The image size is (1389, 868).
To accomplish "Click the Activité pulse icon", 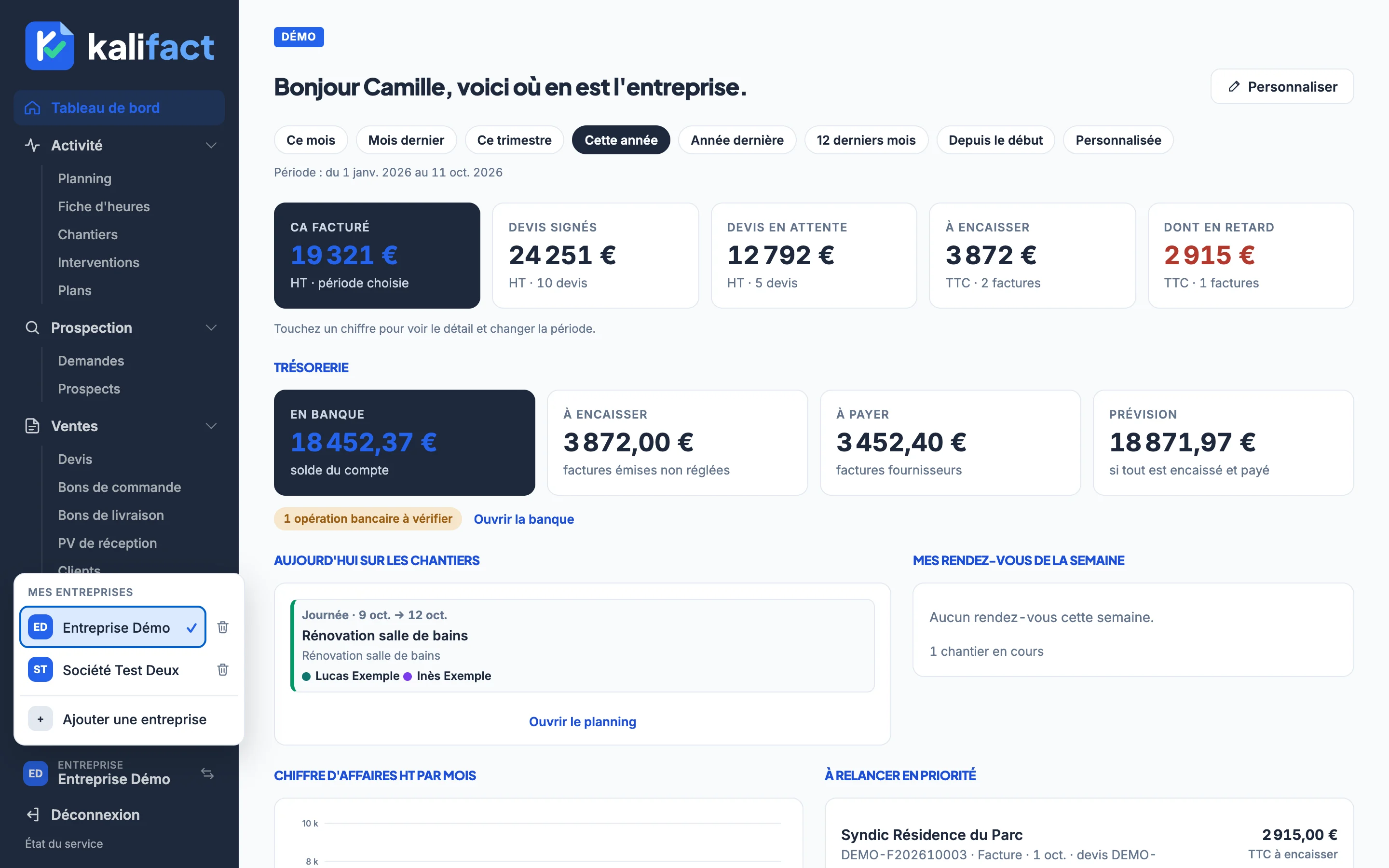I will tap(32, 145).
